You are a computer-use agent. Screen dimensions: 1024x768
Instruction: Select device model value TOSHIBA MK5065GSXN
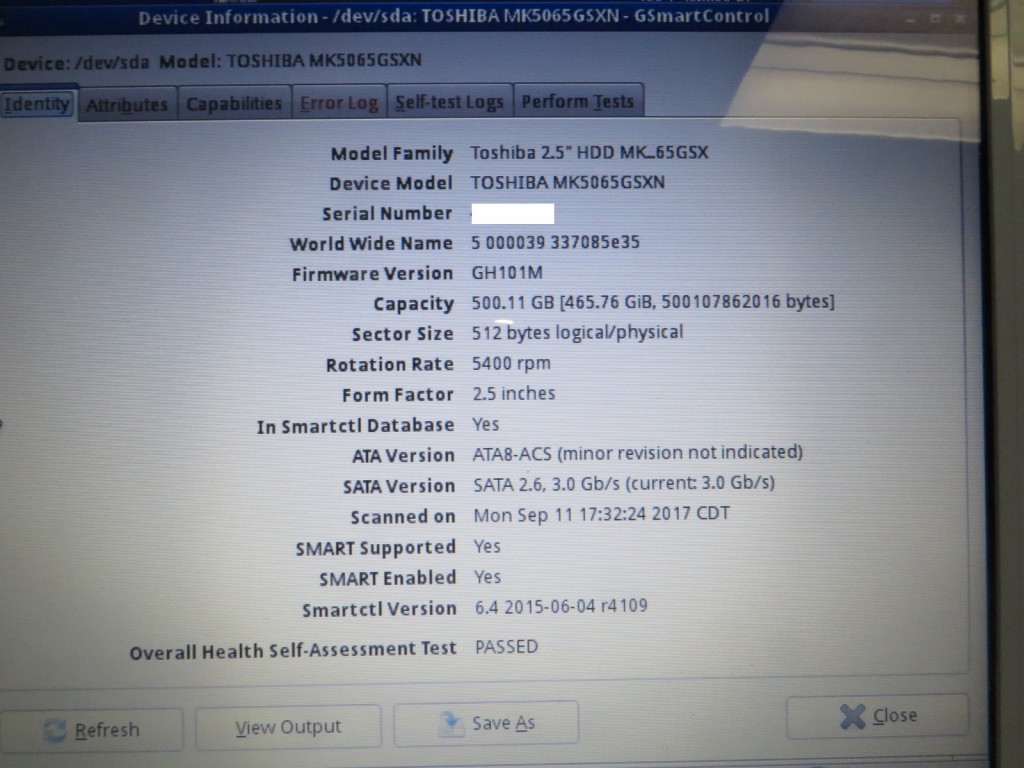click(568, 182)
